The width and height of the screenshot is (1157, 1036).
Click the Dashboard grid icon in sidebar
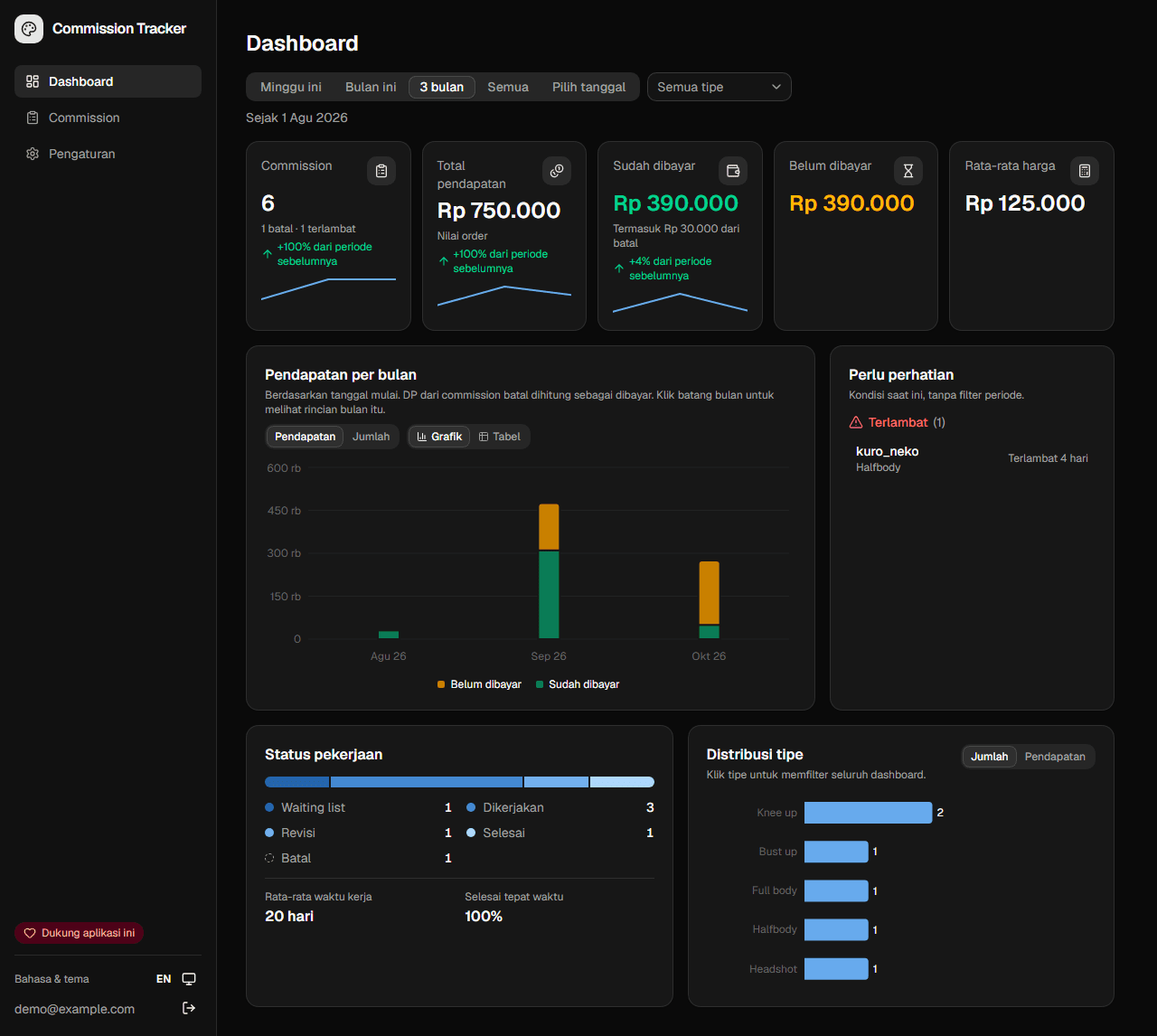33,81
